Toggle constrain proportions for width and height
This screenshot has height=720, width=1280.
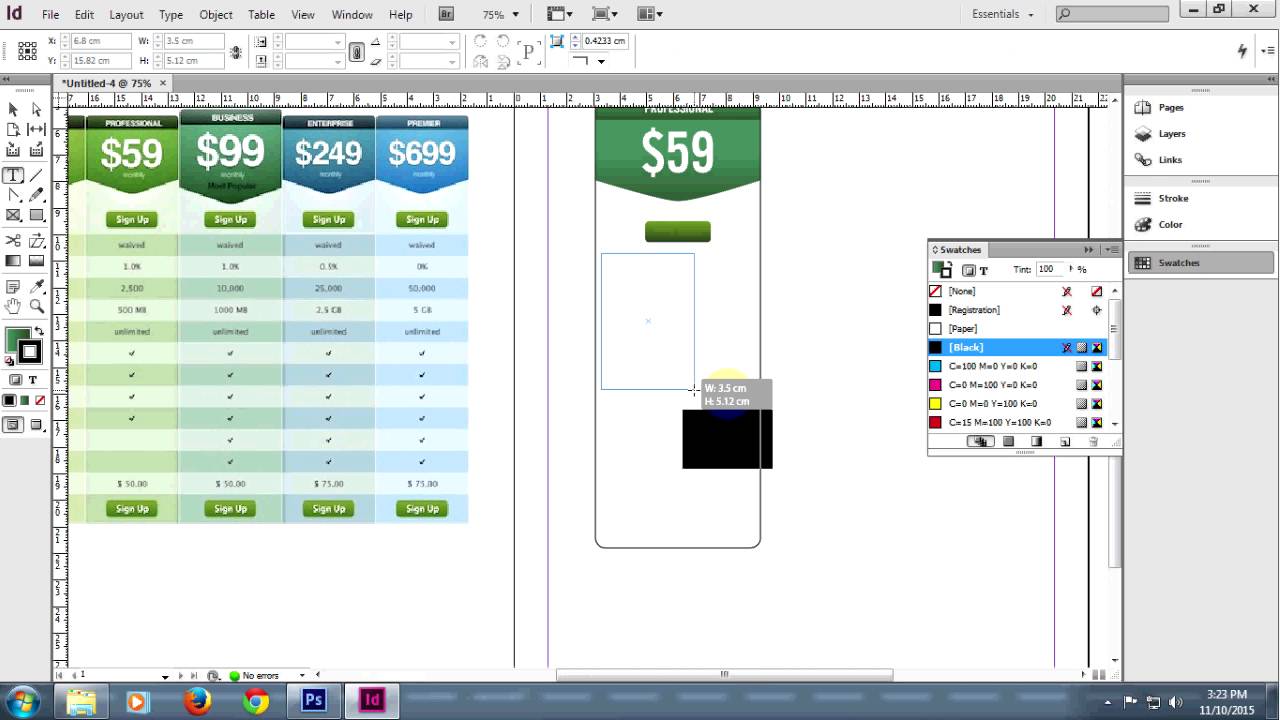236,51
